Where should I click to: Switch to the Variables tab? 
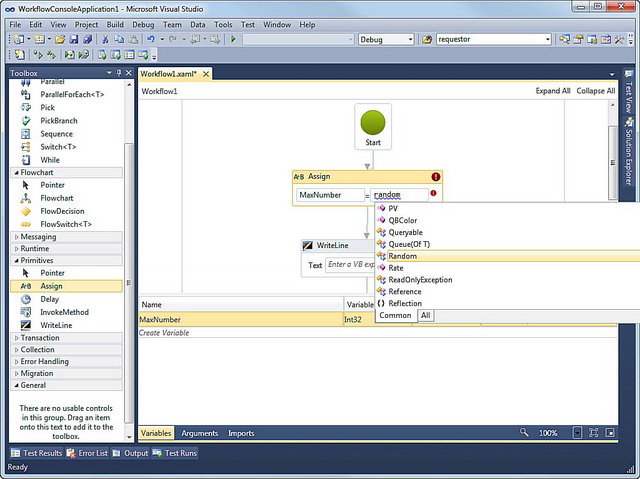pos(156,433)
